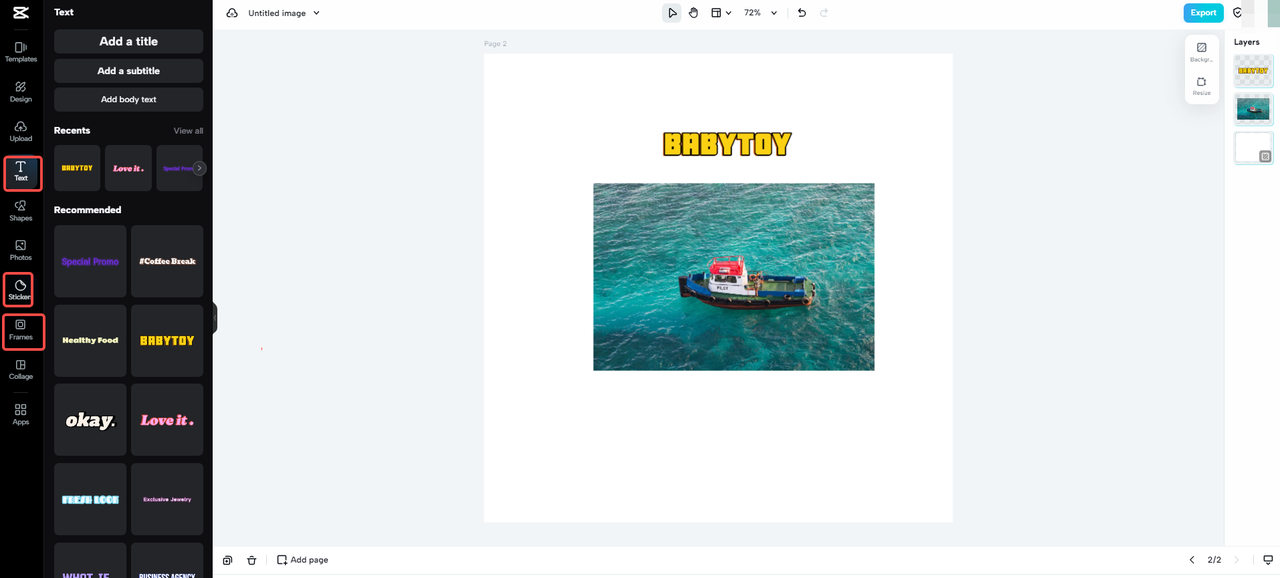Open the Upload panel
Viewport: 1280px width, 578px height.
[21, 132]
